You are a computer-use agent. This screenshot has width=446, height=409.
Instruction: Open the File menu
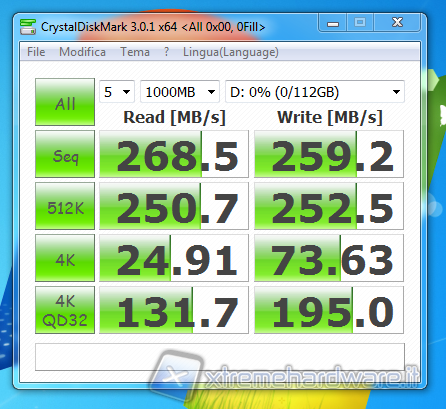pos(36,52)
